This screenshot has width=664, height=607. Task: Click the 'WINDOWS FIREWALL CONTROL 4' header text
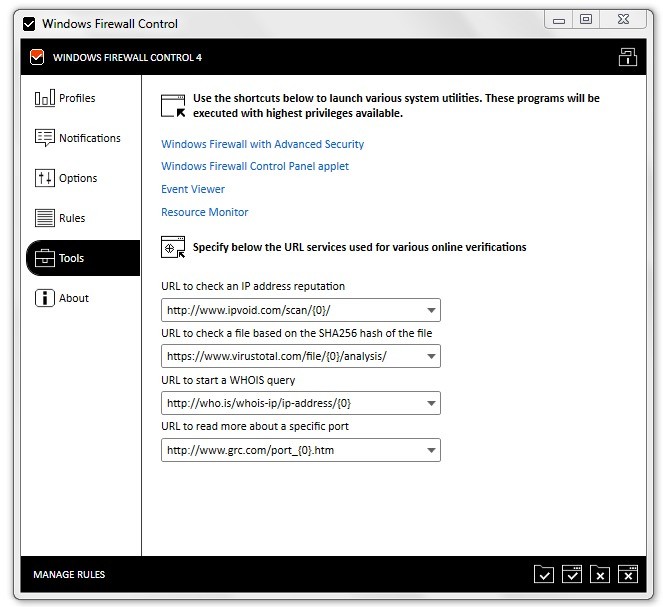[x=127, y=57]
